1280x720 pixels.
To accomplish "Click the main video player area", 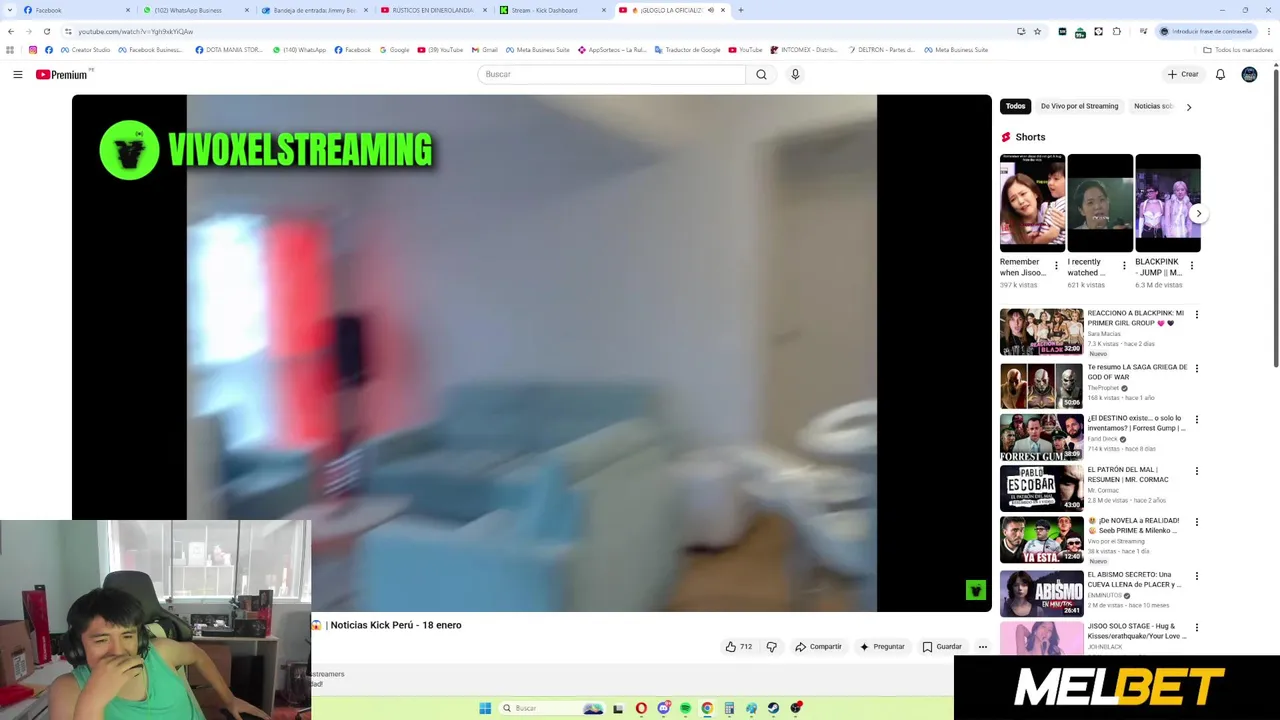I will (x=531, y=353).
